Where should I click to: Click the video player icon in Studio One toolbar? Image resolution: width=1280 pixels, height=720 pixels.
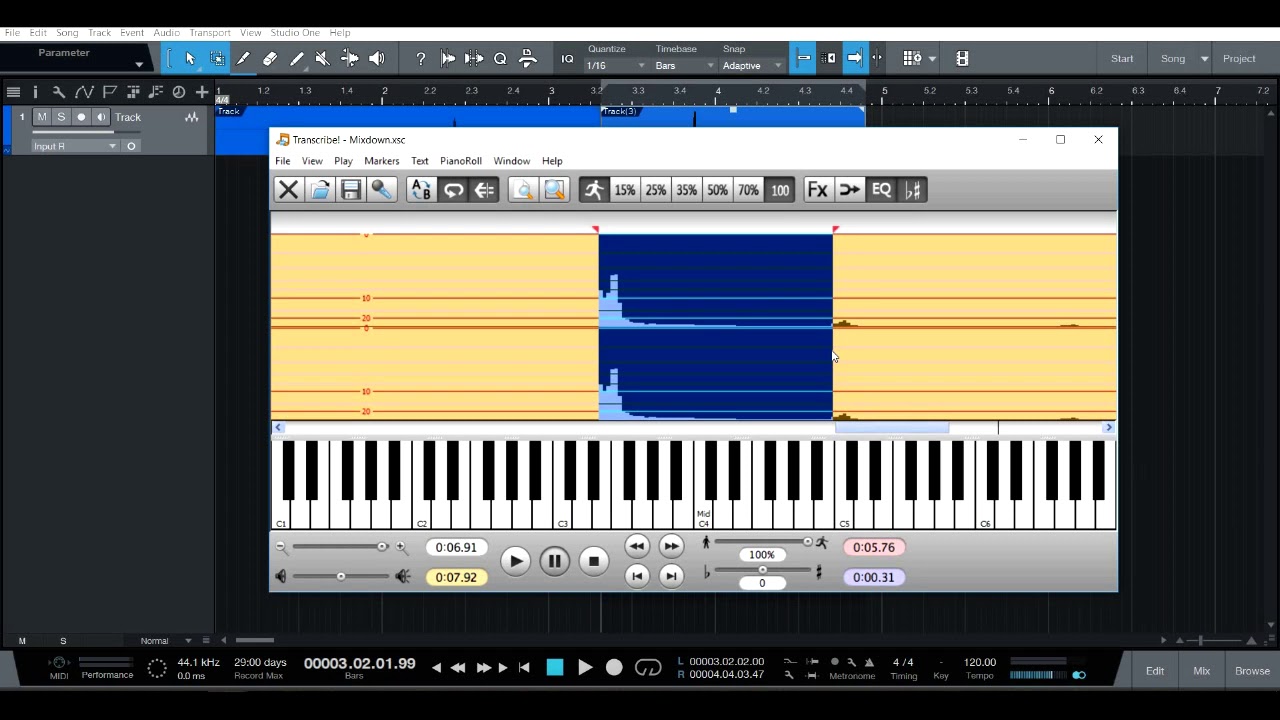click(962, 59)
